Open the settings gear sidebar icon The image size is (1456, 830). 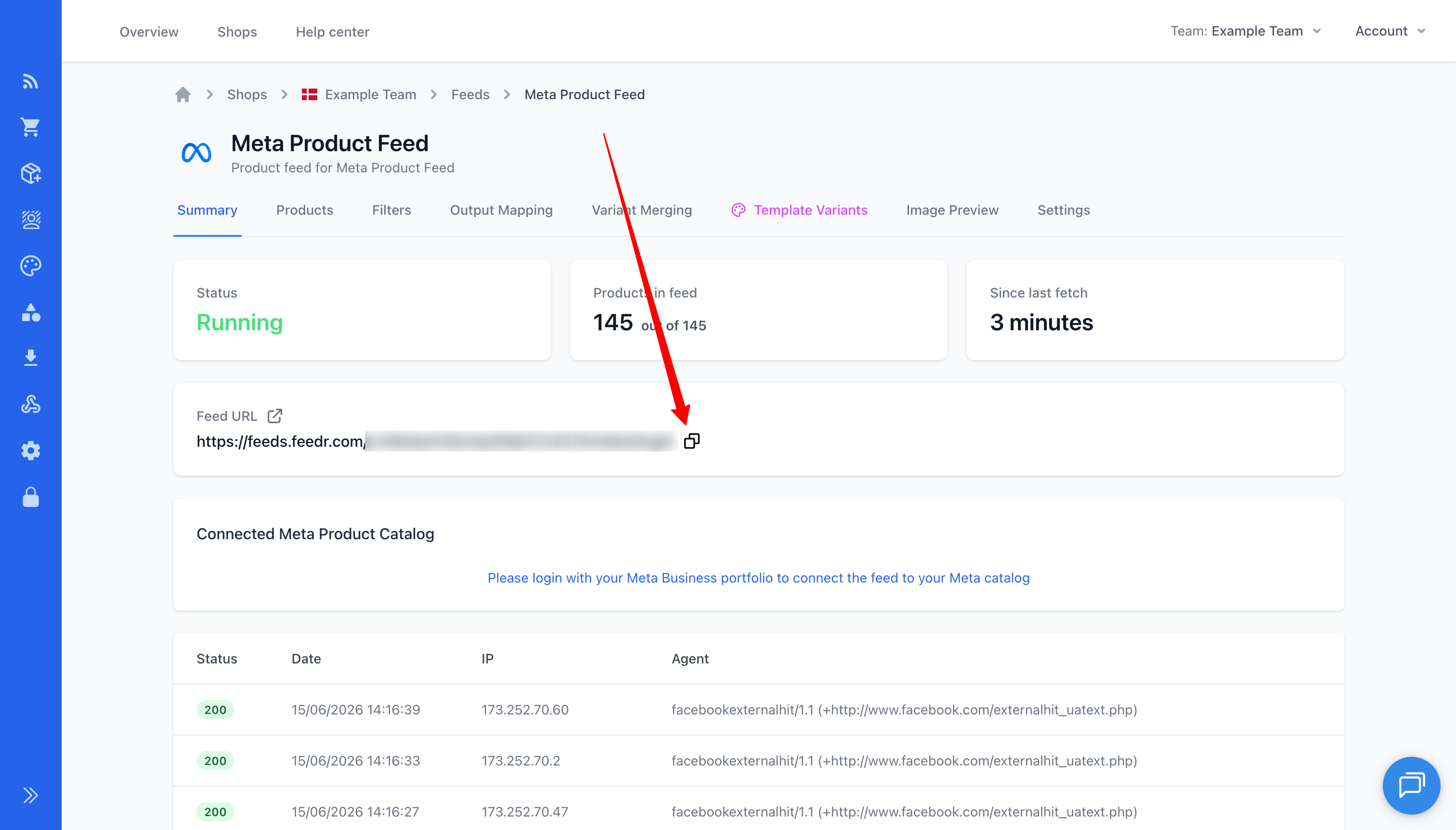30,450
